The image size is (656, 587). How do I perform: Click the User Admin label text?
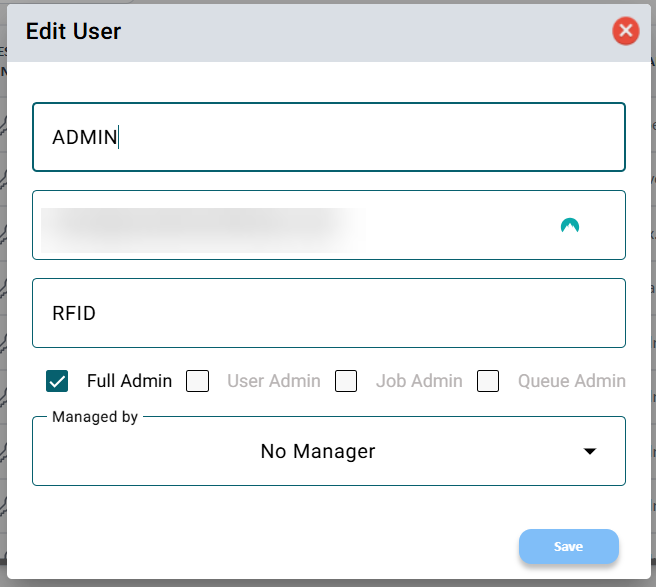[x=273, y=381]
